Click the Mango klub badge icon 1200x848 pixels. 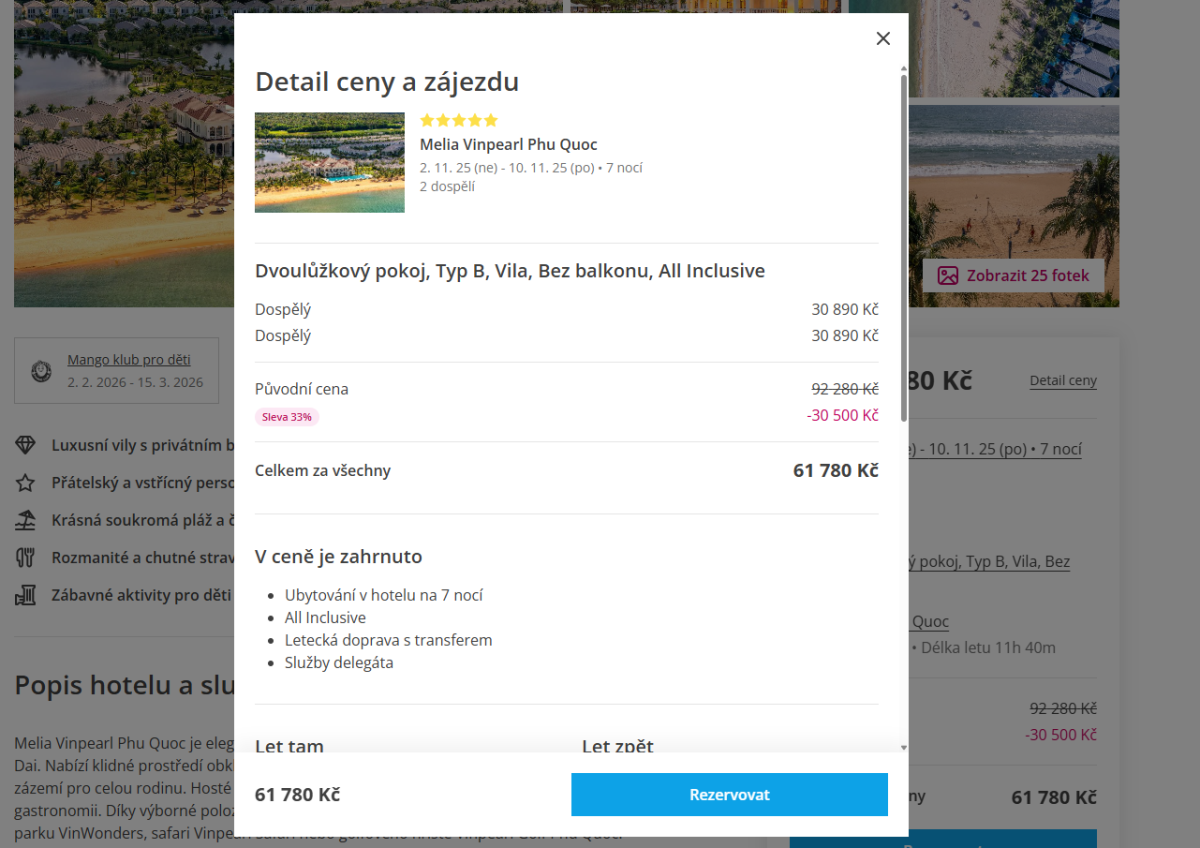pos(41,371)
